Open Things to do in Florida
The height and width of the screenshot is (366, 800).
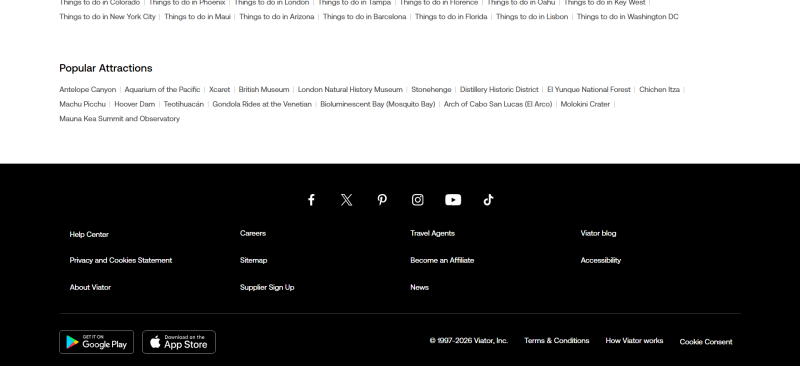(x=451, y=17)
